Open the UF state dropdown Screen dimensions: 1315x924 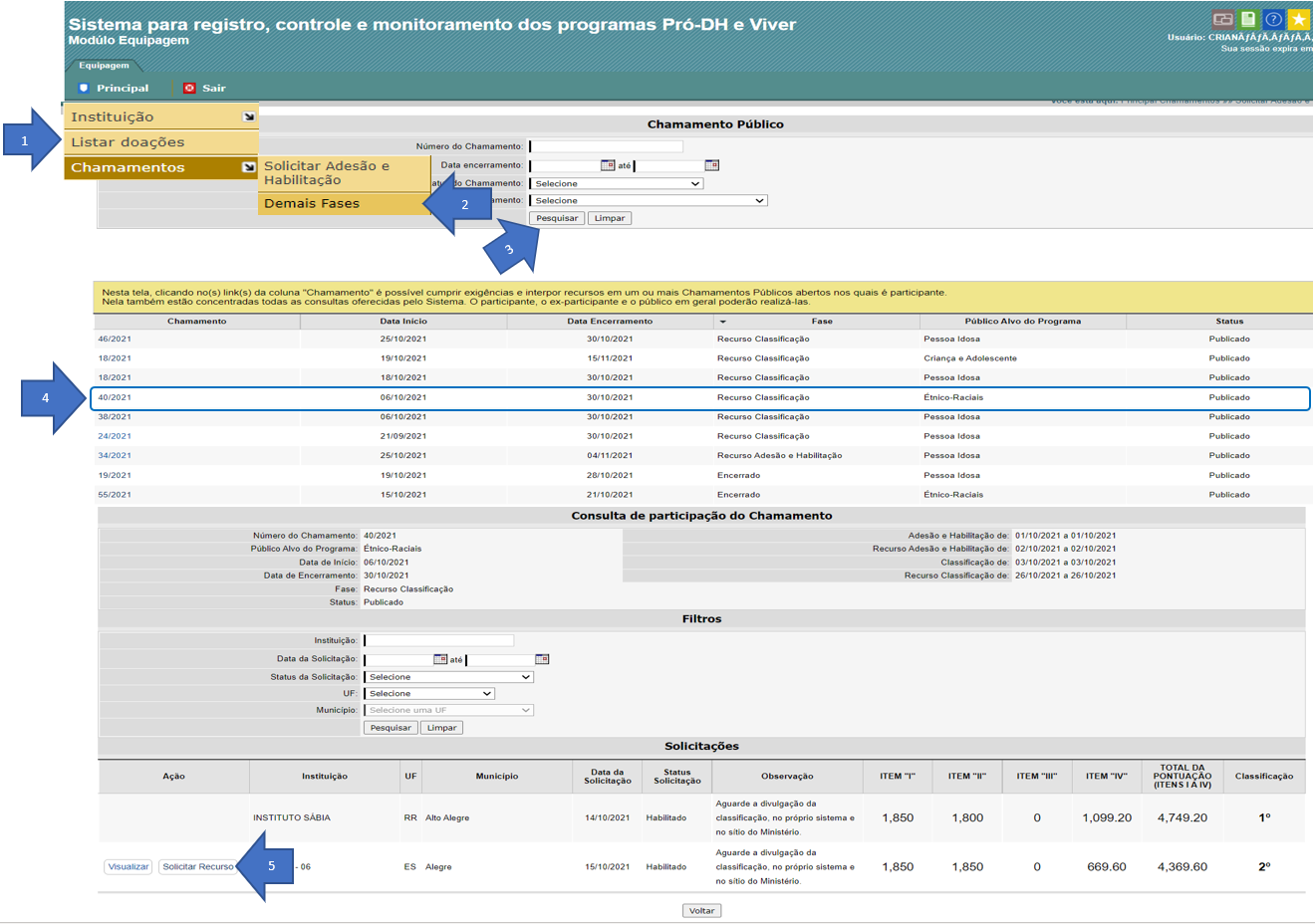pyautogui.click(x=429, y=694)
